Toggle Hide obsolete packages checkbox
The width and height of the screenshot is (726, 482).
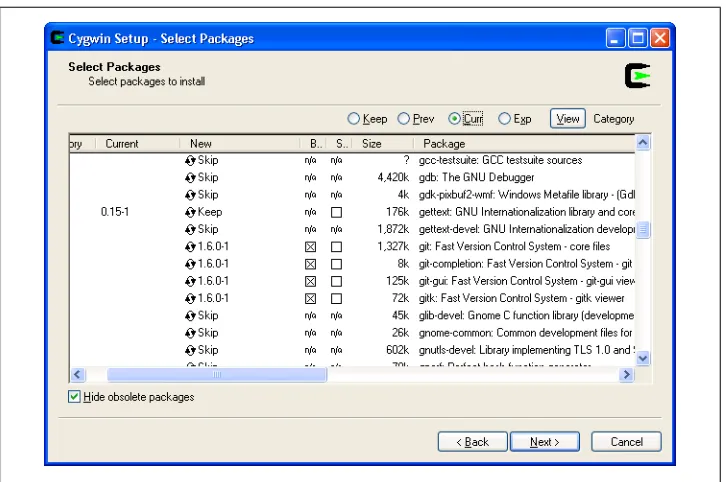(74, 397)
